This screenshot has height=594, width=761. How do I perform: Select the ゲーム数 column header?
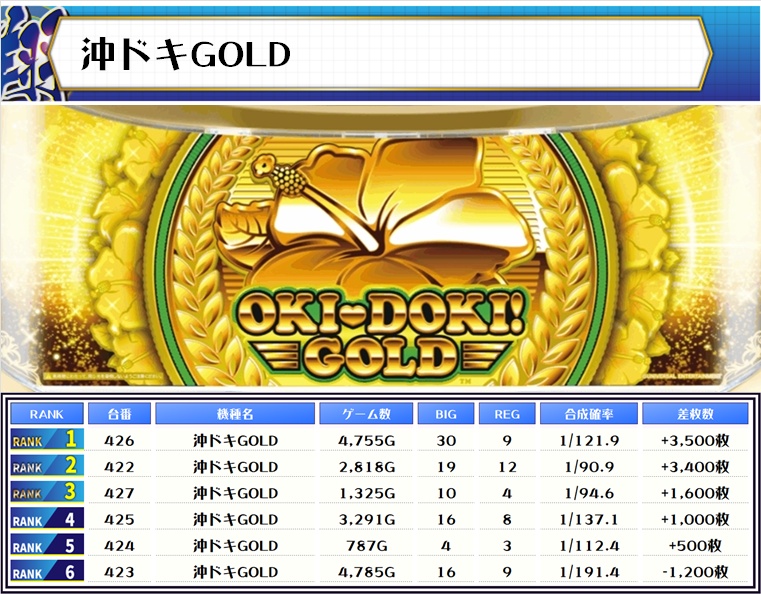click(366, 414)
